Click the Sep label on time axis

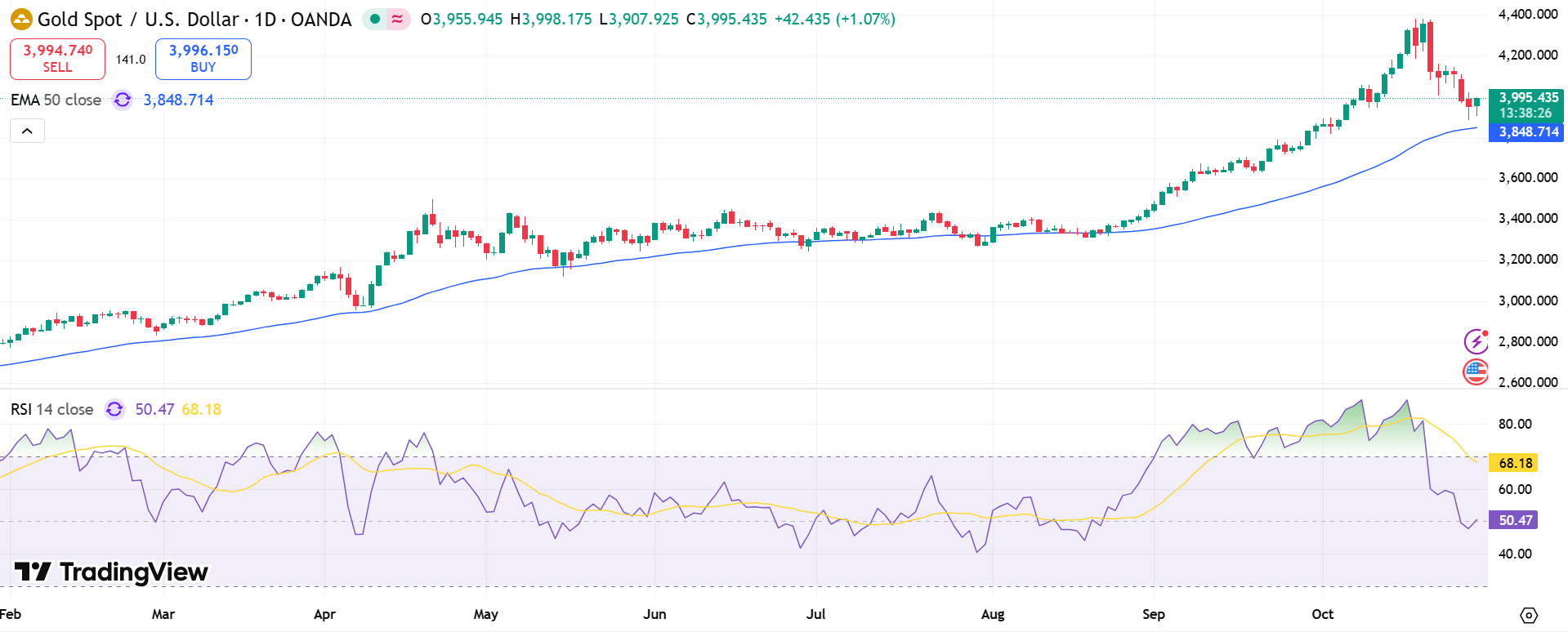(1154, 614)
